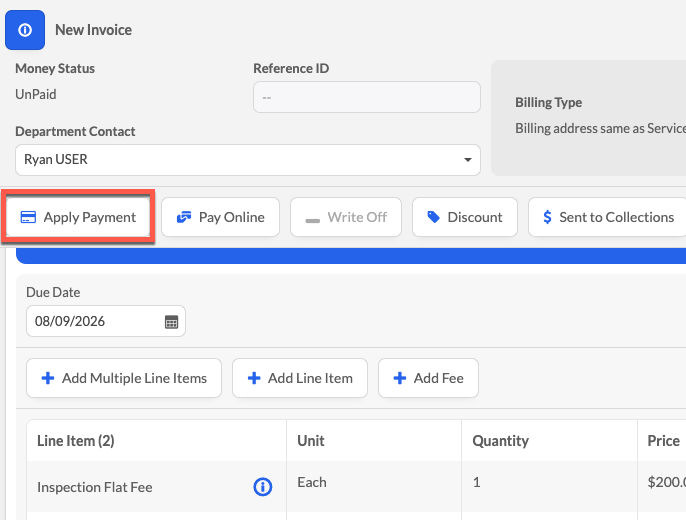Click the Add Fee button
Screen dimensions: 686x520
pos(428,378)
